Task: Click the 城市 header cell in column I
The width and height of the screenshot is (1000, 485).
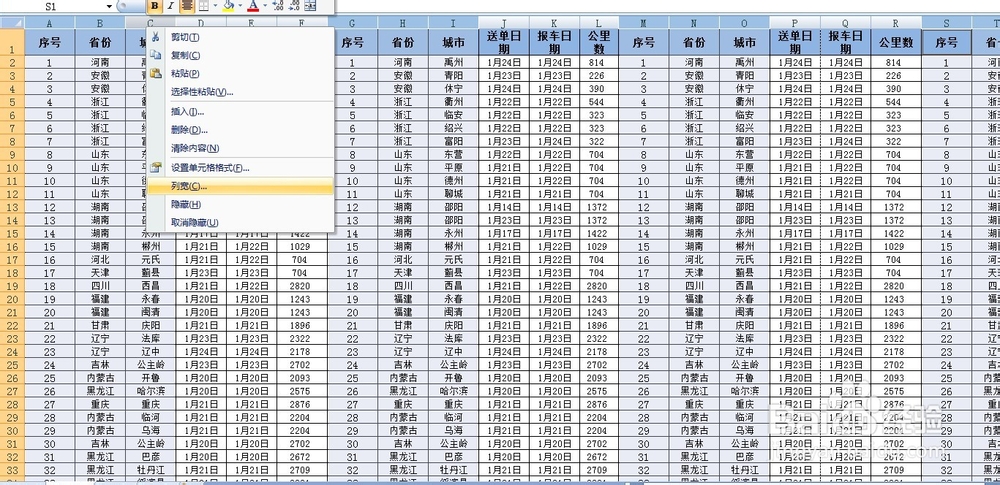Action: [453, 43]
